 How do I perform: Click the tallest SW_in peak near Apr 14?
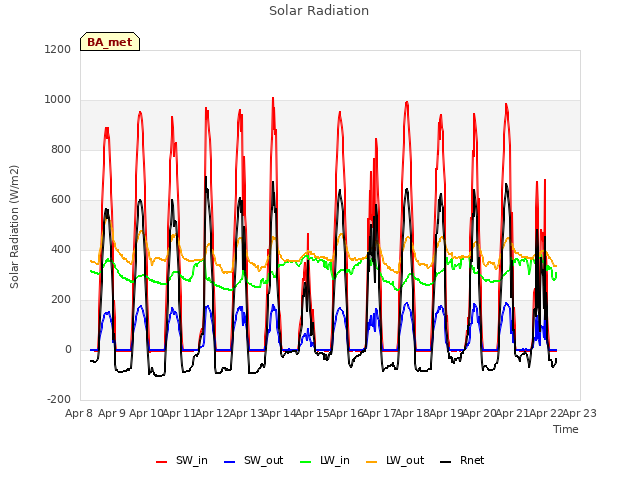pyautogui.click(x=273, y=98)
